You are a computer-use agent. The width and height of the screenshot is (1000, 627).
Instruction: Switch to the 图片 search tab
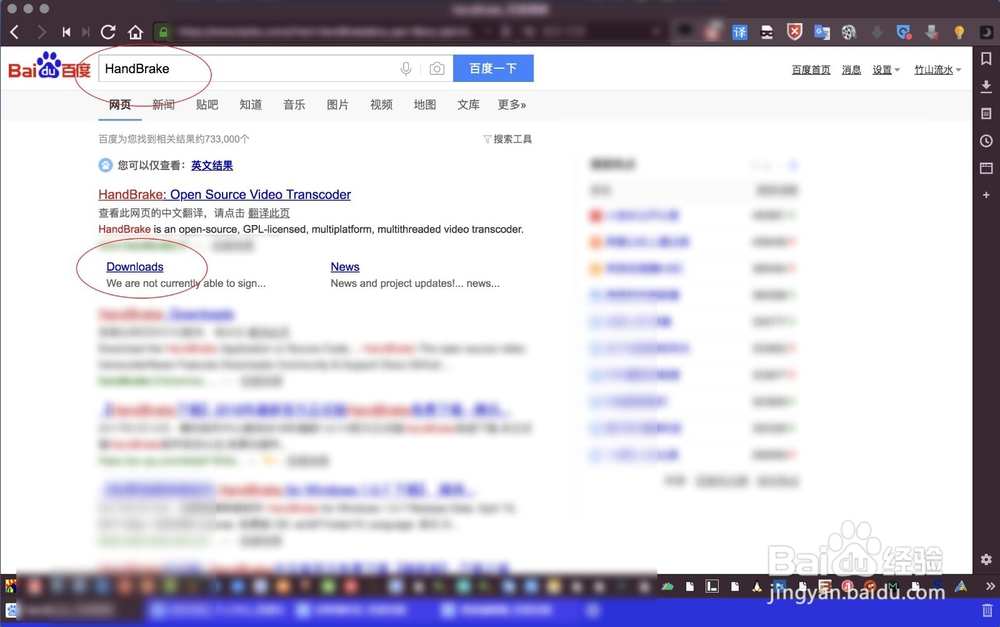pyautogui.click(x=337, y=104)
